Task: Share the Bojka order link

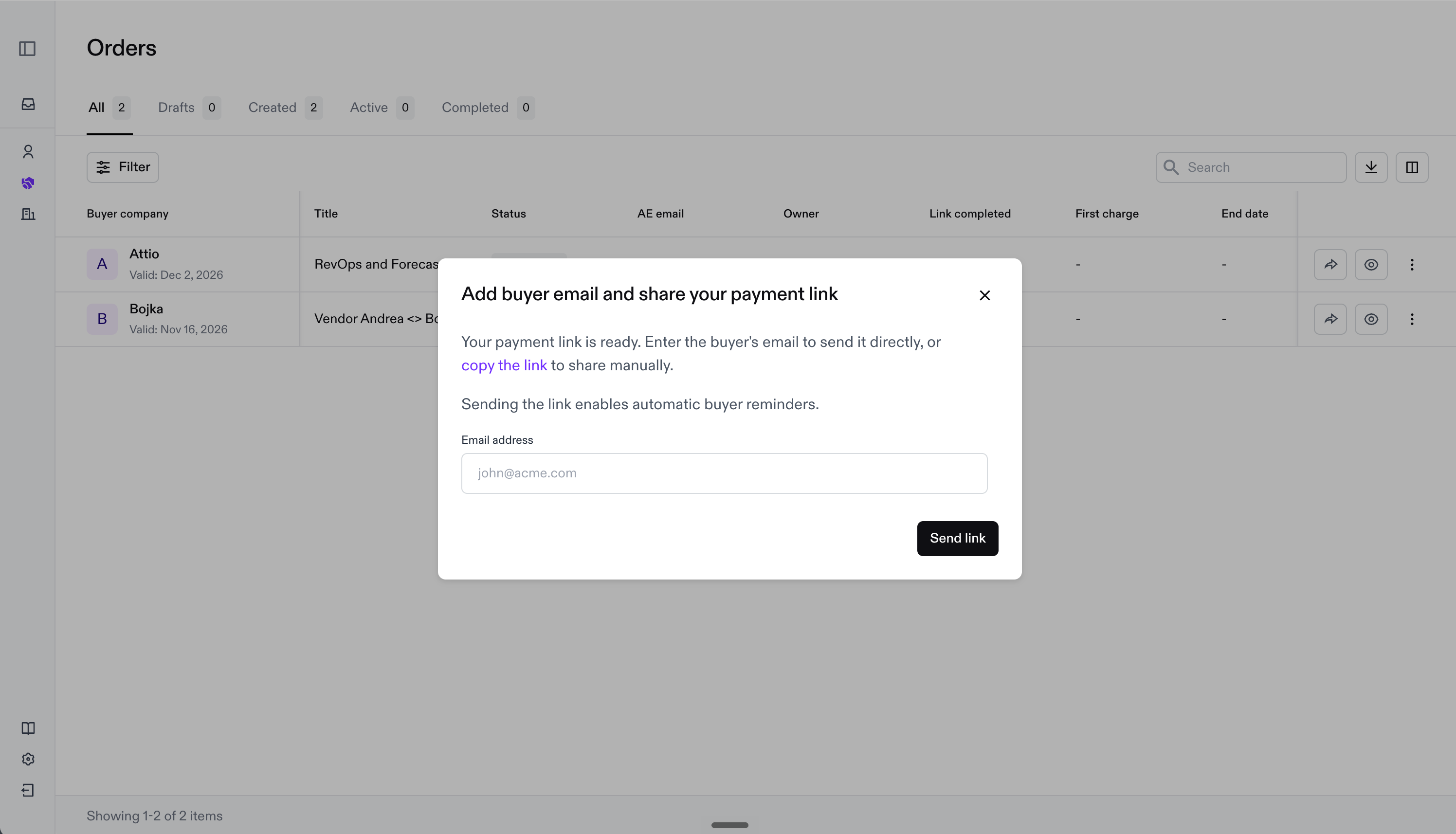Action: (1330, 319)
